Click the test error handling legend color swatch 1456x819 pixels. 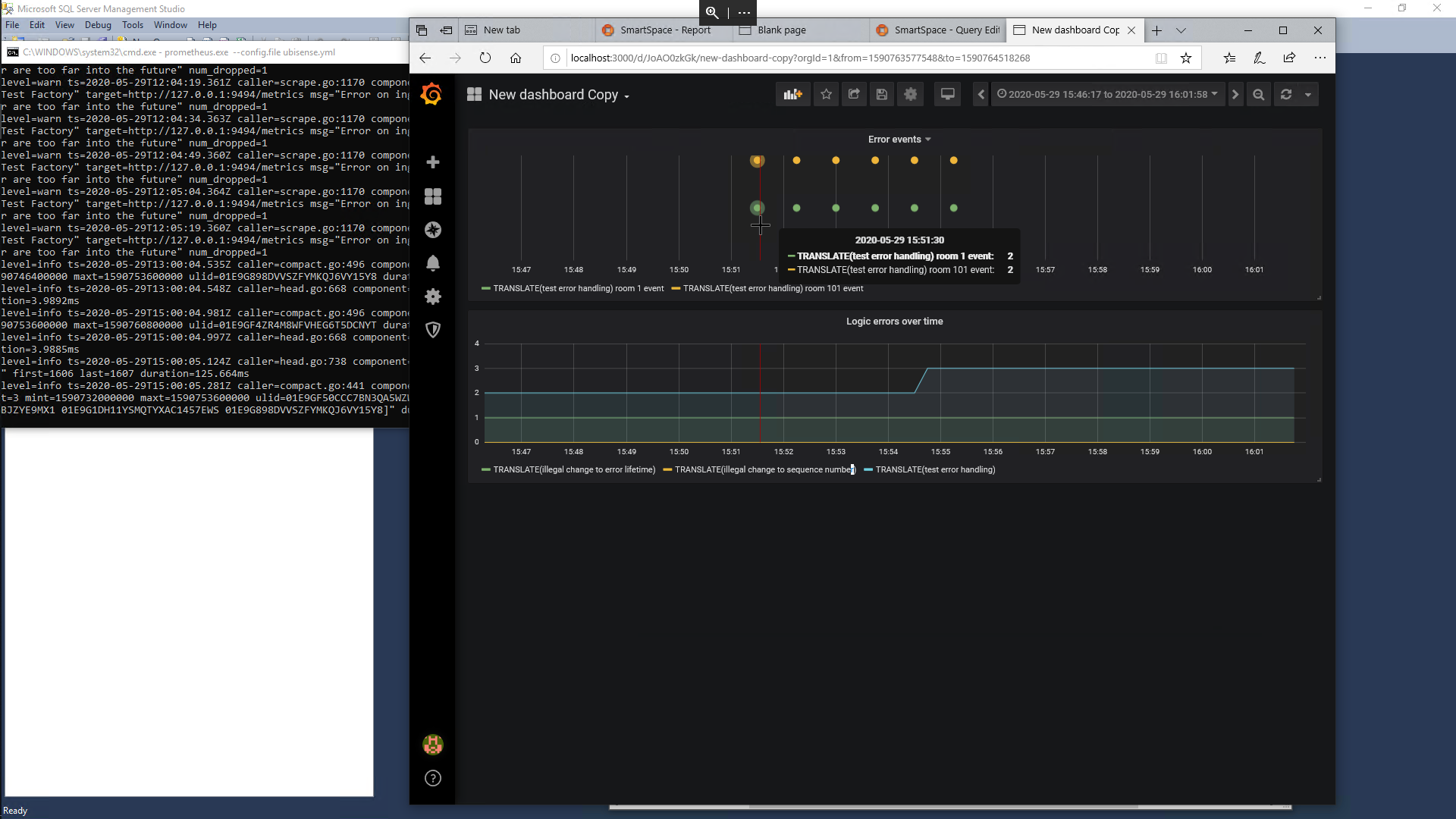pos(868,469)
